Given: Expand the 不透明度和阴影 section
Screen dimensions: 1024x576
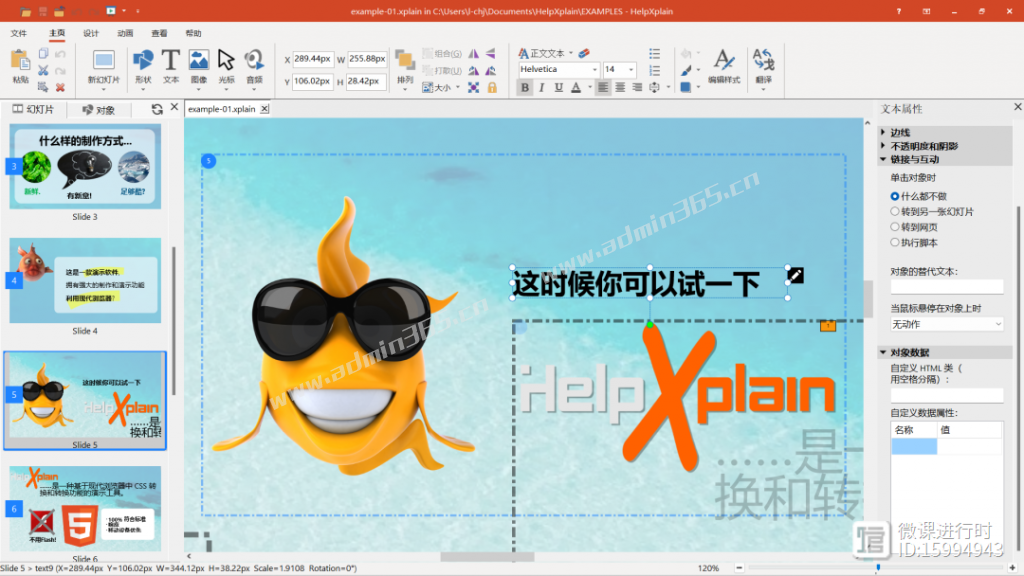Looking at the screenshot, I should coord(883,146).
